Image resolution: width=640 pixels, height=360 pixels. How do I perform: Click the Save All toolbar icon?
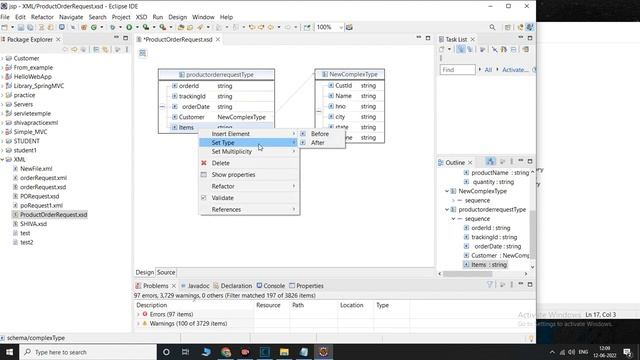(x=30, y=27)
